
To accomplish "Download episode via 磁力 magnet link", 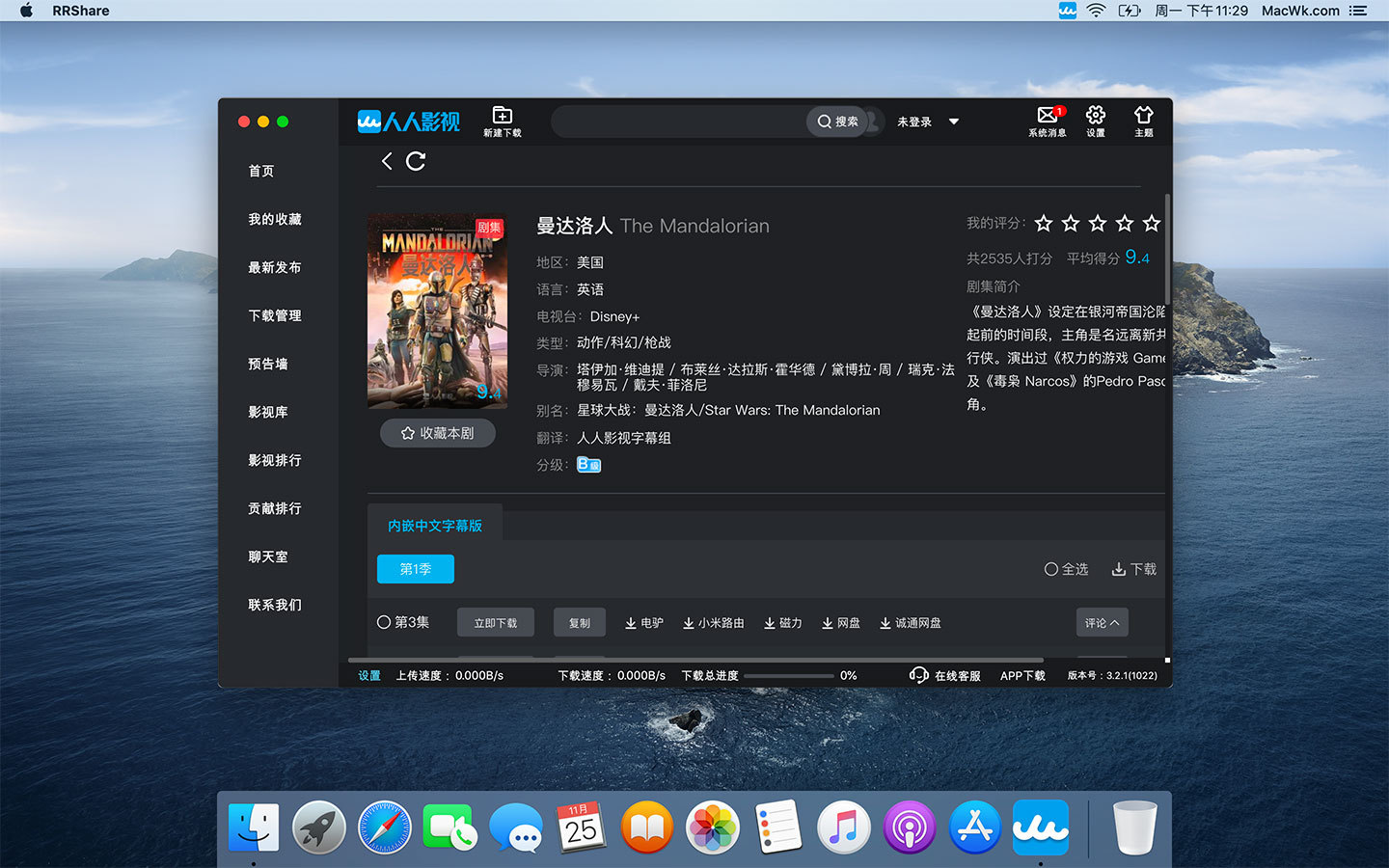I will [783, 623].
